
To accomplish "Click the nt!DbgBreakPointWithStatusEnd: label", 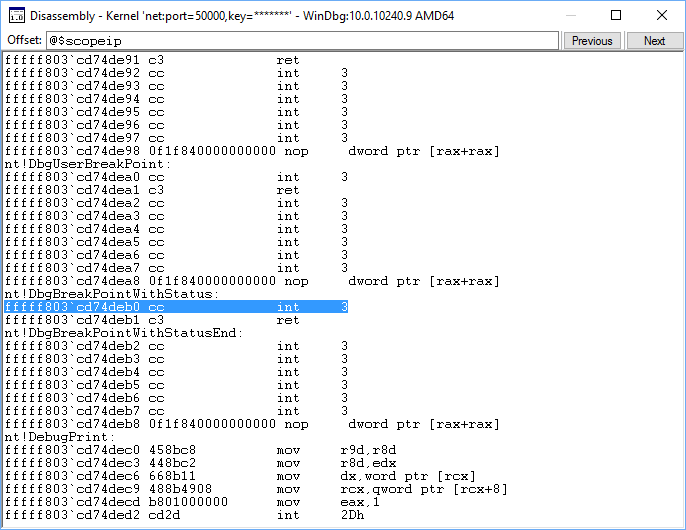I will 123,333.
